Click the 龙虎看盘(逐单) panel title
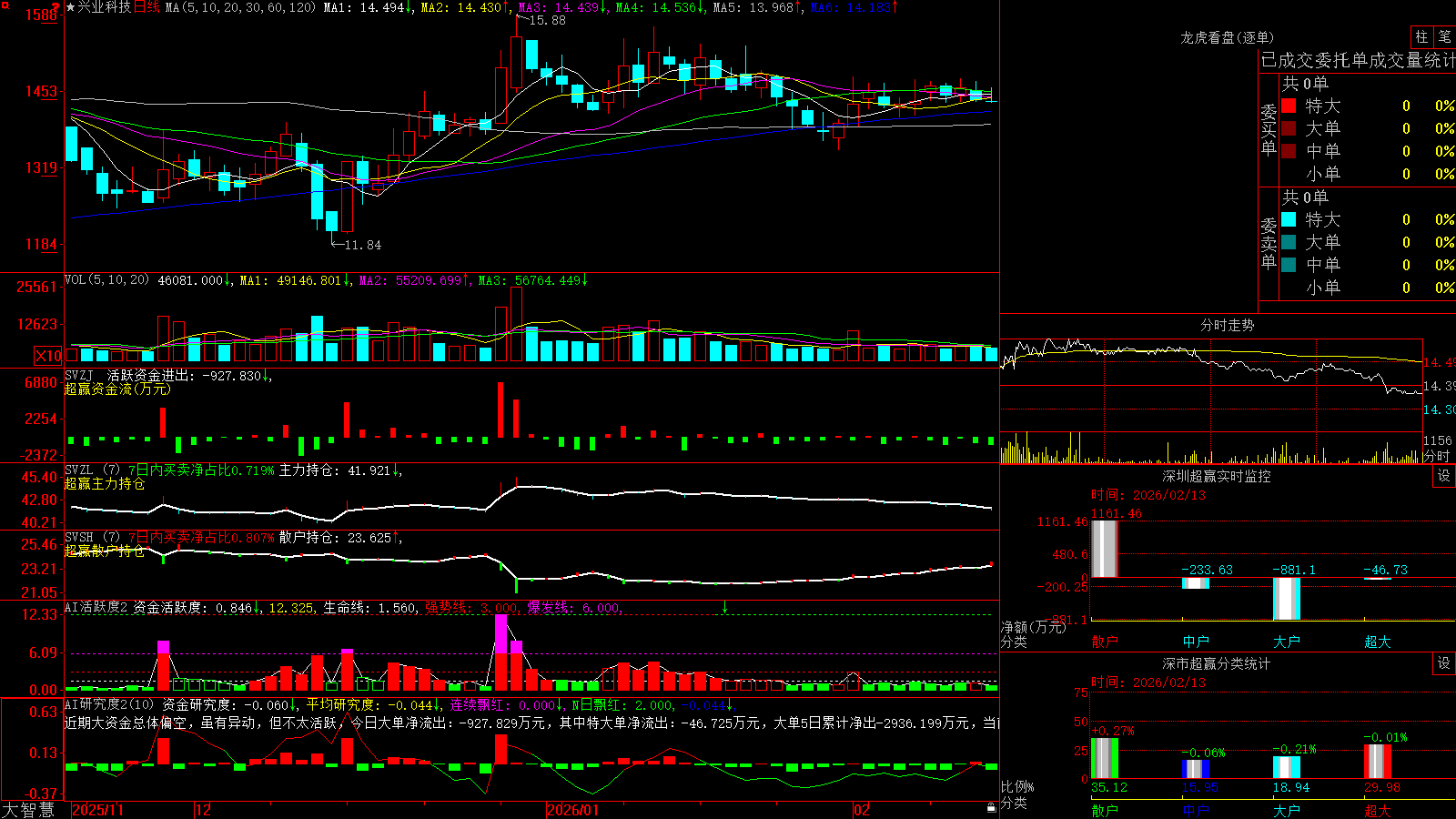 [x=1227, y=37]
